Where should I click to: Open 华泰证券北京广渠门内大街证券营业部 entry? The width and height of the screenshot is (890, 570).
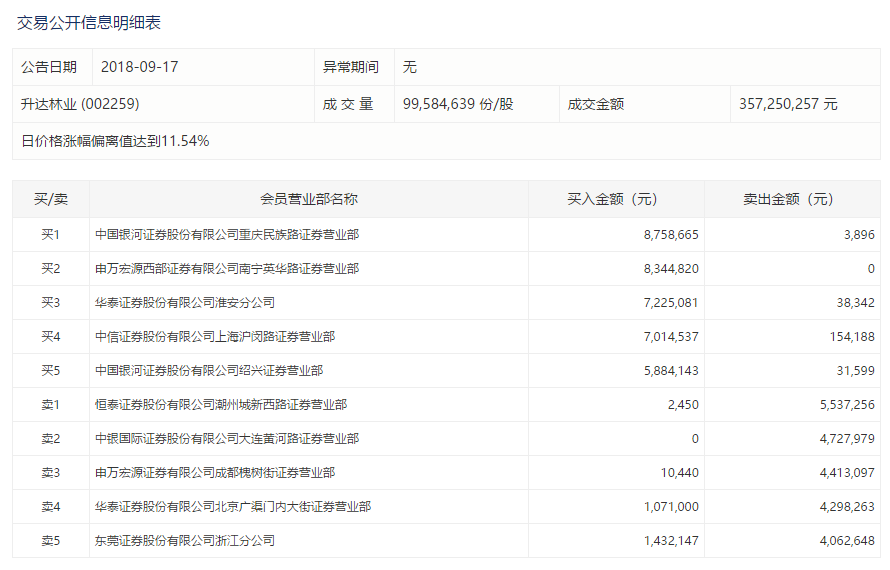pyautogui.click(x=232, y=507)
